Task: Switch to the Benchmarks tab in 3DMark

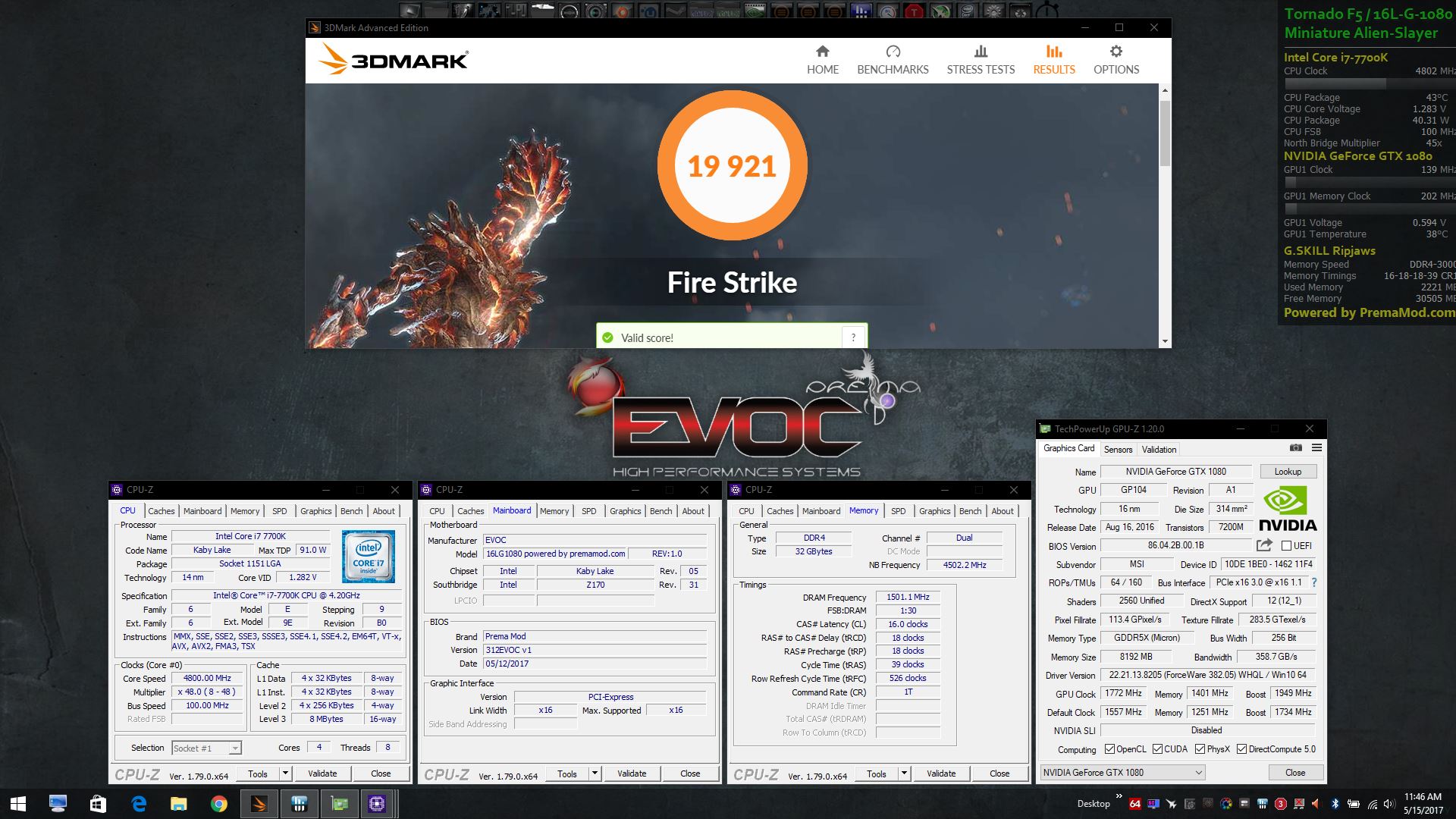Action: (x=893, y=60)
